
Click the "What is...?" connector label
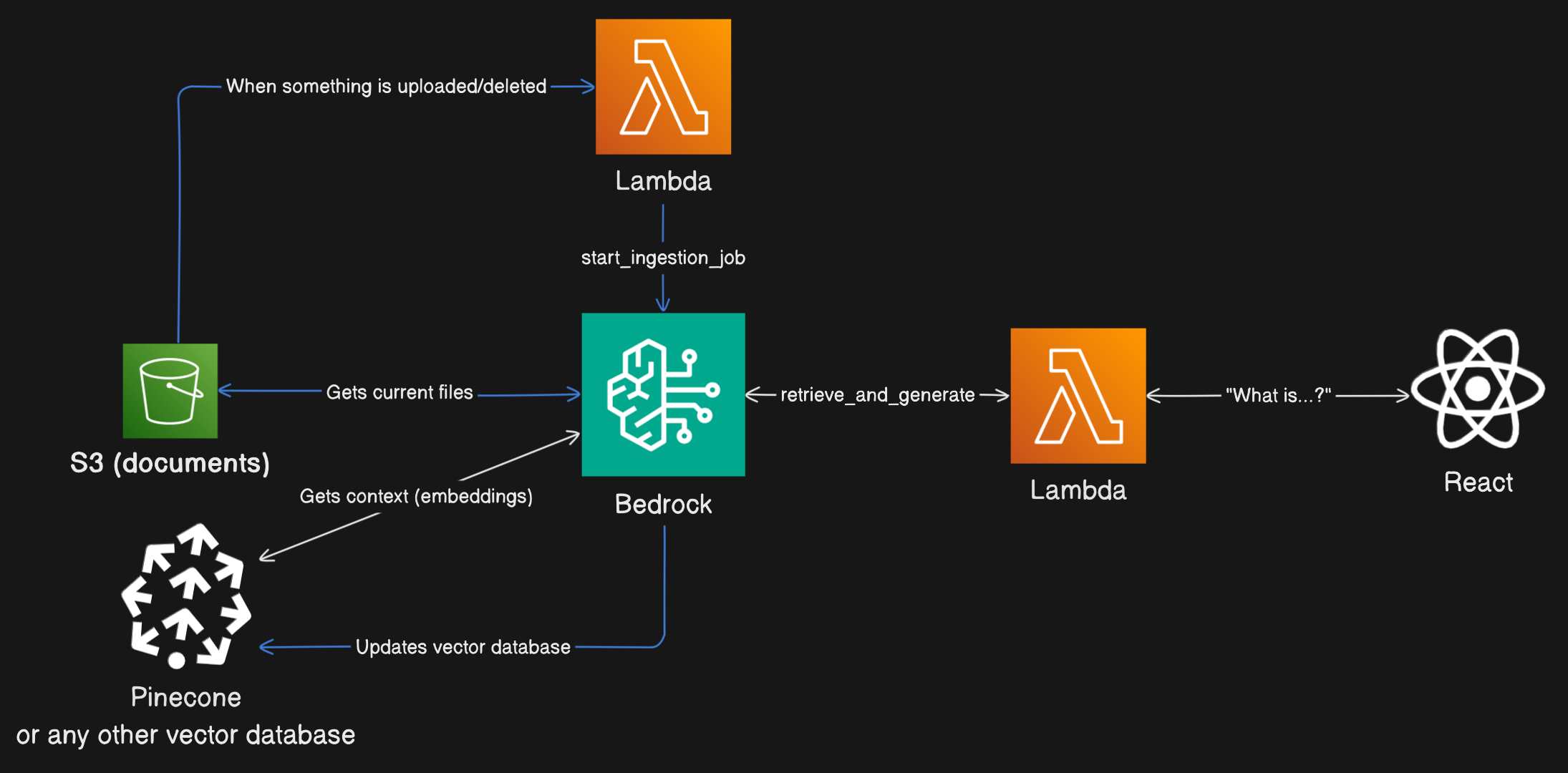click(1278, 395)
